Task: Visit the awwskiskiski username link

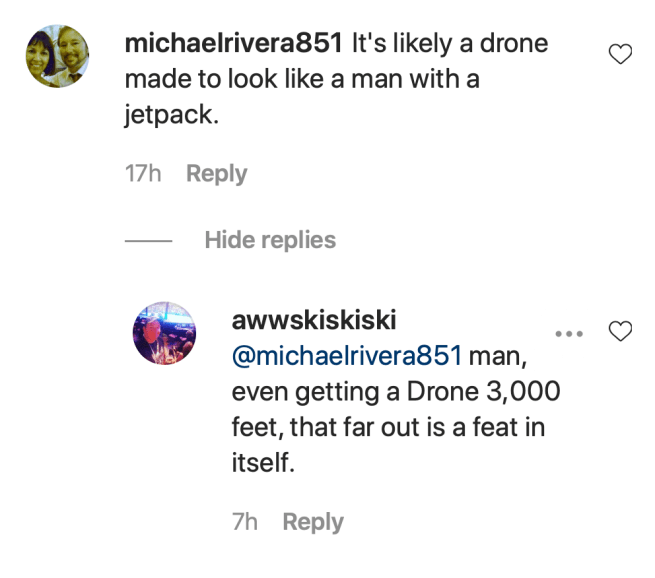Action: click(x=315, y=321)
